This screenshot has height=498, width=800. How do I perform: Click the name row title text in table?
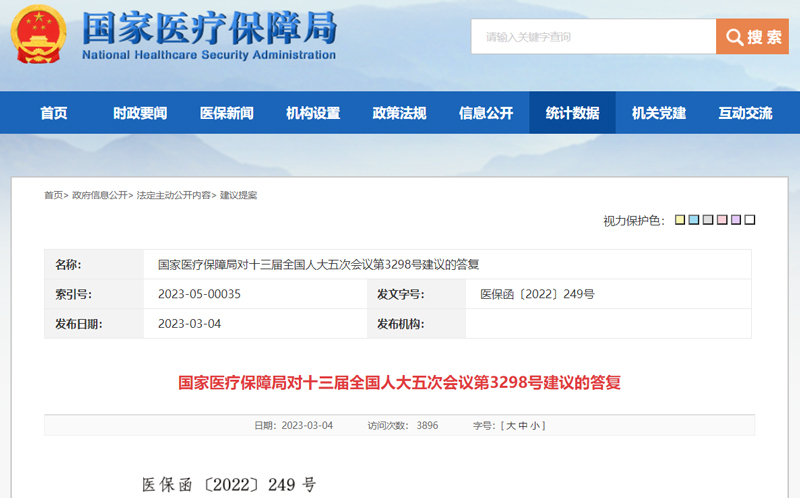click(318, 264)
